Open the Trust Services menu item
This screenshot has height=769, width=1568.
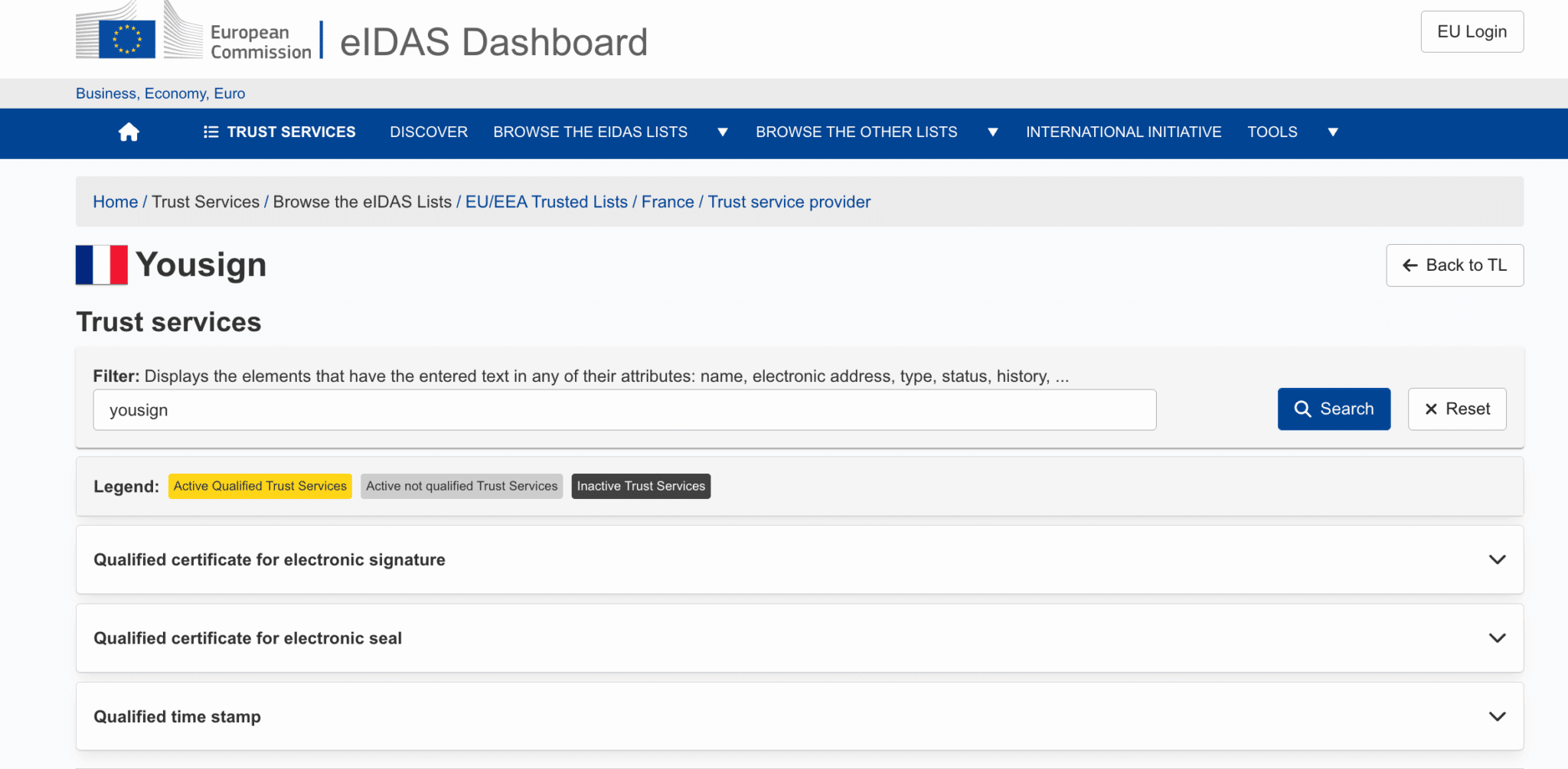tap(279, 132)
